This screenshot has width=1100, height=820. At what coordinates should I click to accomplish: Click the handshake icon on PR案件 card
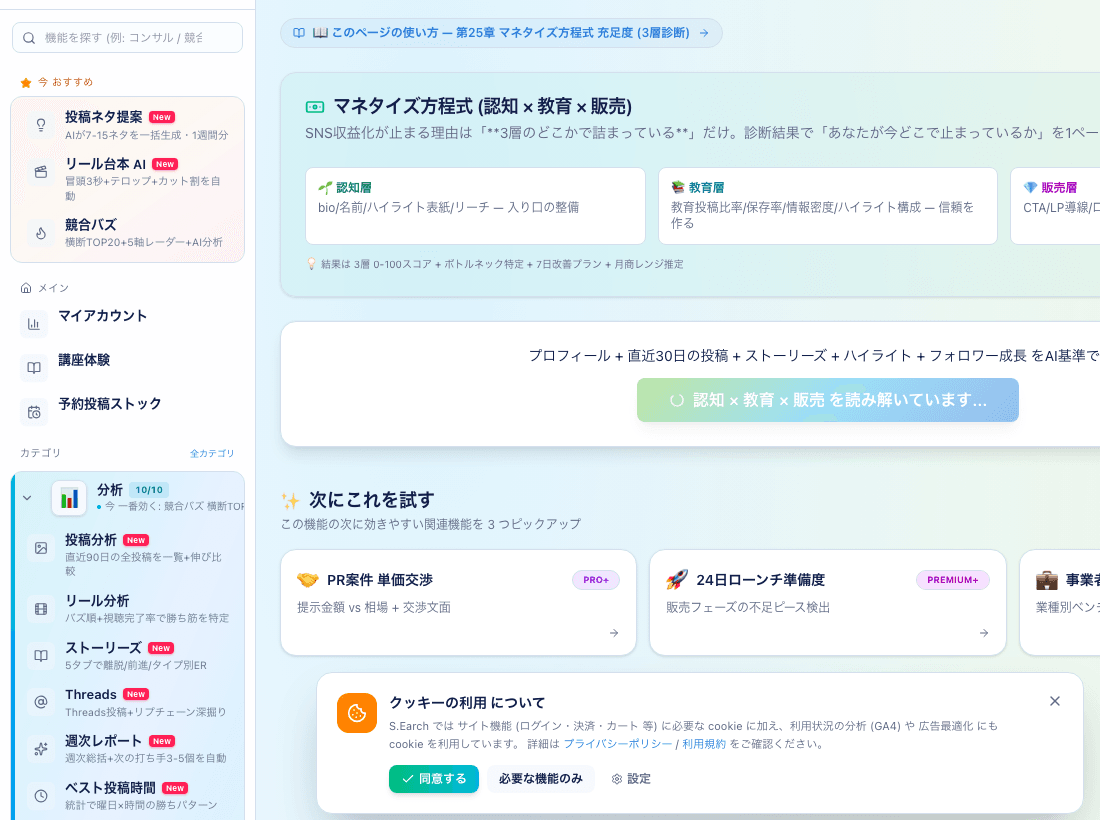(x=307, y=579)
